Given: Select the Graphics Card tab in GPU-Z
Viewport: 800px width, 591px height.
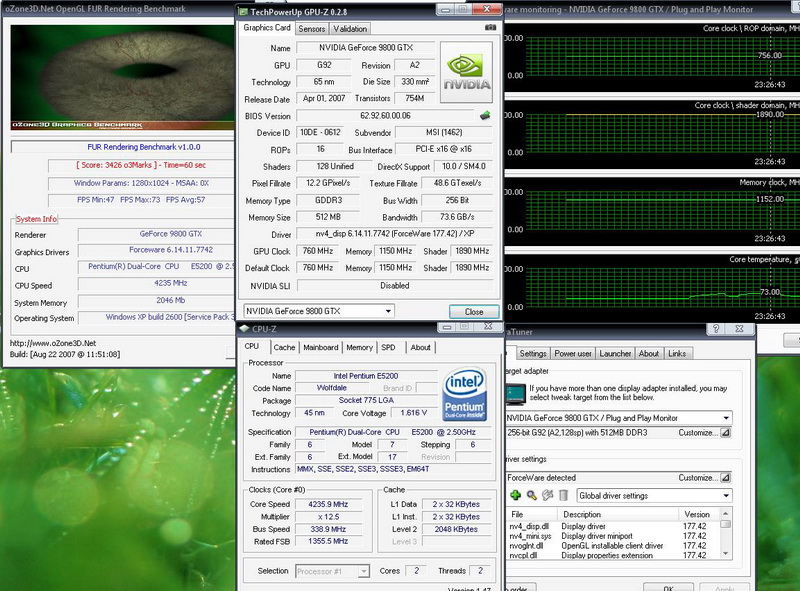Looking at the screenshot, I should [x=267, y=28].
